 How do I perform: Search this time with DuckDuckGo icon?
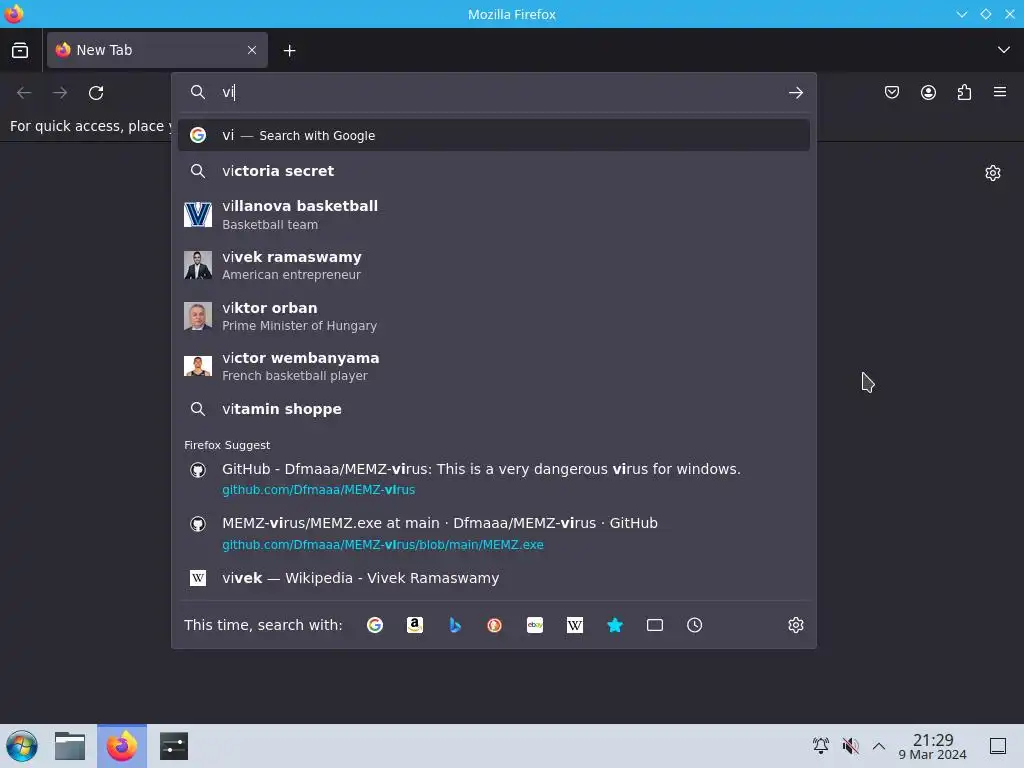[494, 625]
